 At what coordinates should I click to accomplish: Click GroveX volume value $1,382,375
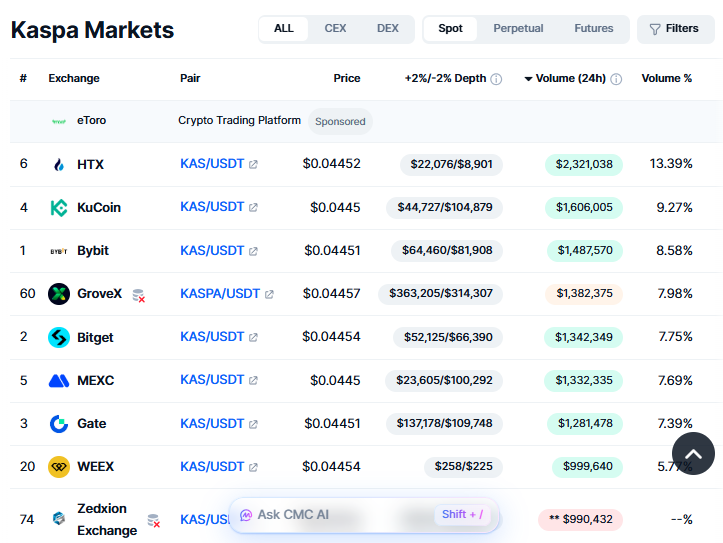coord(584,294)
